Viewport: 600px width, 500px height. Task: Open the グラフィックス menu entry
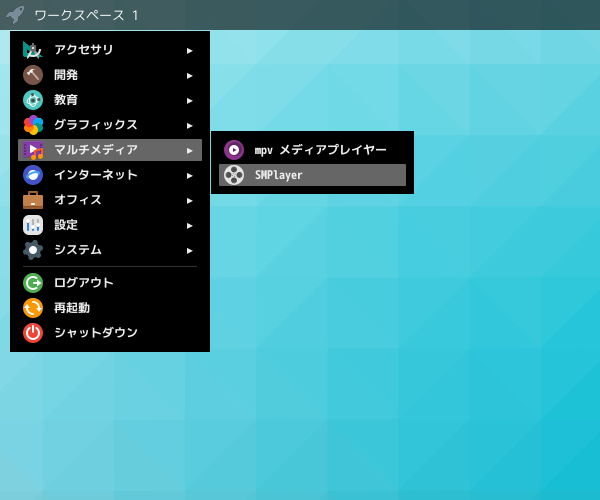[x=110, y=125]
